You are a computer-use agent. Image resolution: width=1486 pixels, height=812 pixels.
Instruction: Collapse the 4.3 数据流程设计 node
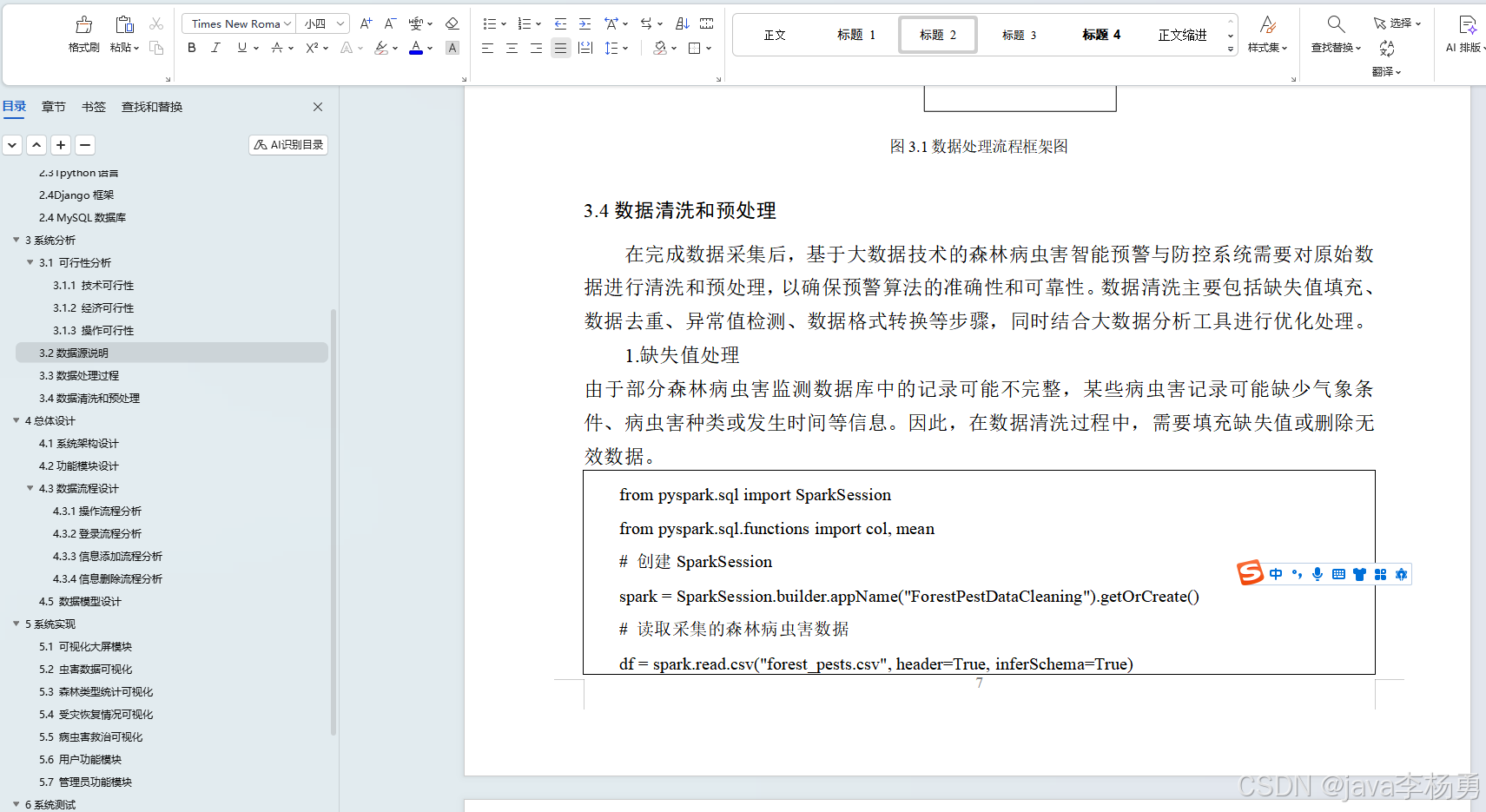[30, 488]
